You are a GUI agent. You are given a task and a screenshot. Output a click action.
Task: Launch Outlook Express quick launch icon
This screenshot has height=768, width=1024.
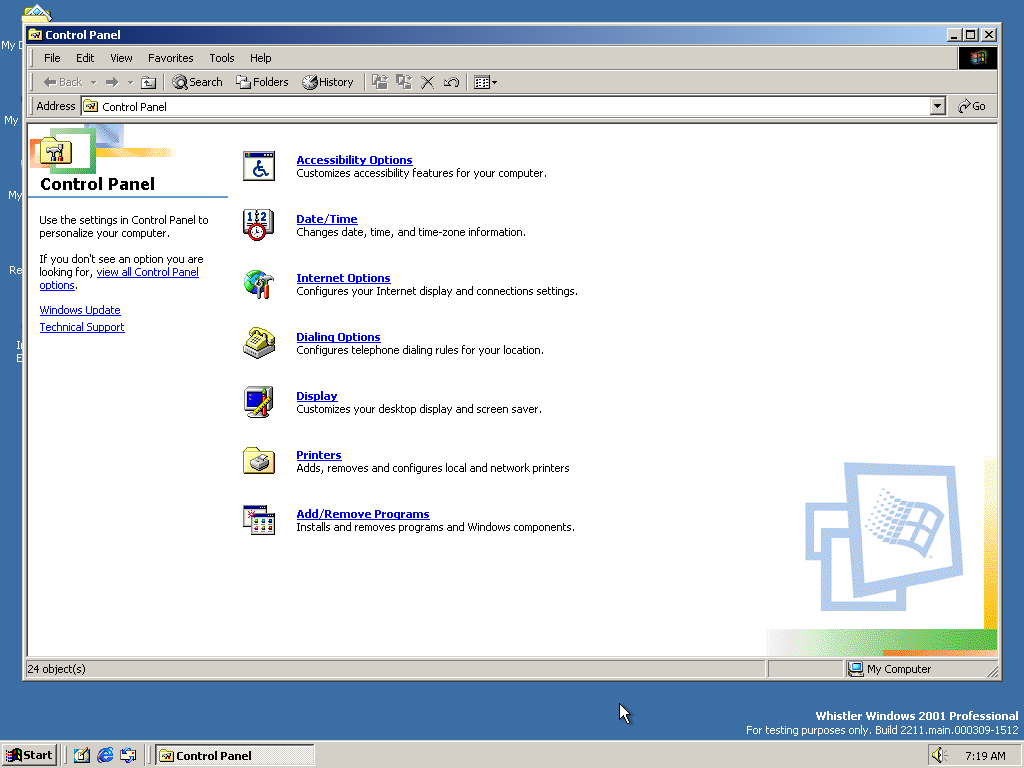pyautogui.click(x=128, y=756)
